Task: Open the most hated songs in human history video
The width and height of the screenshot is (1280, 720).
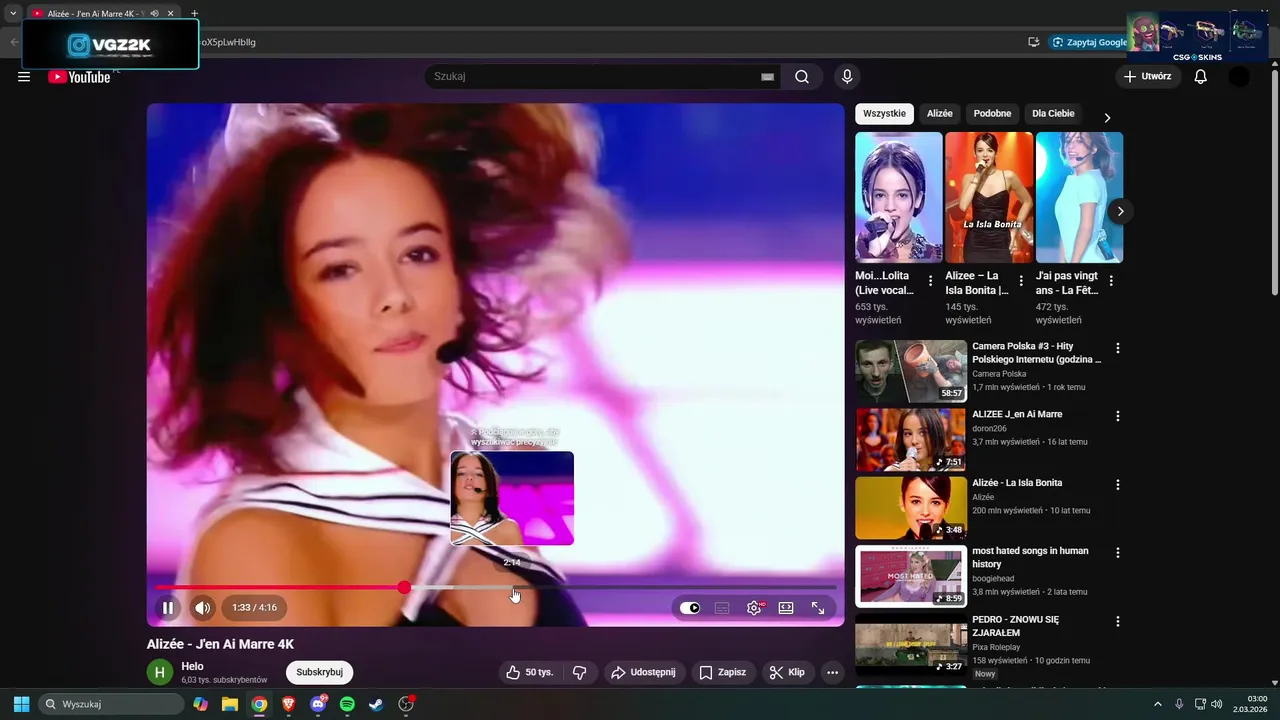Action: click(1030, 557)
